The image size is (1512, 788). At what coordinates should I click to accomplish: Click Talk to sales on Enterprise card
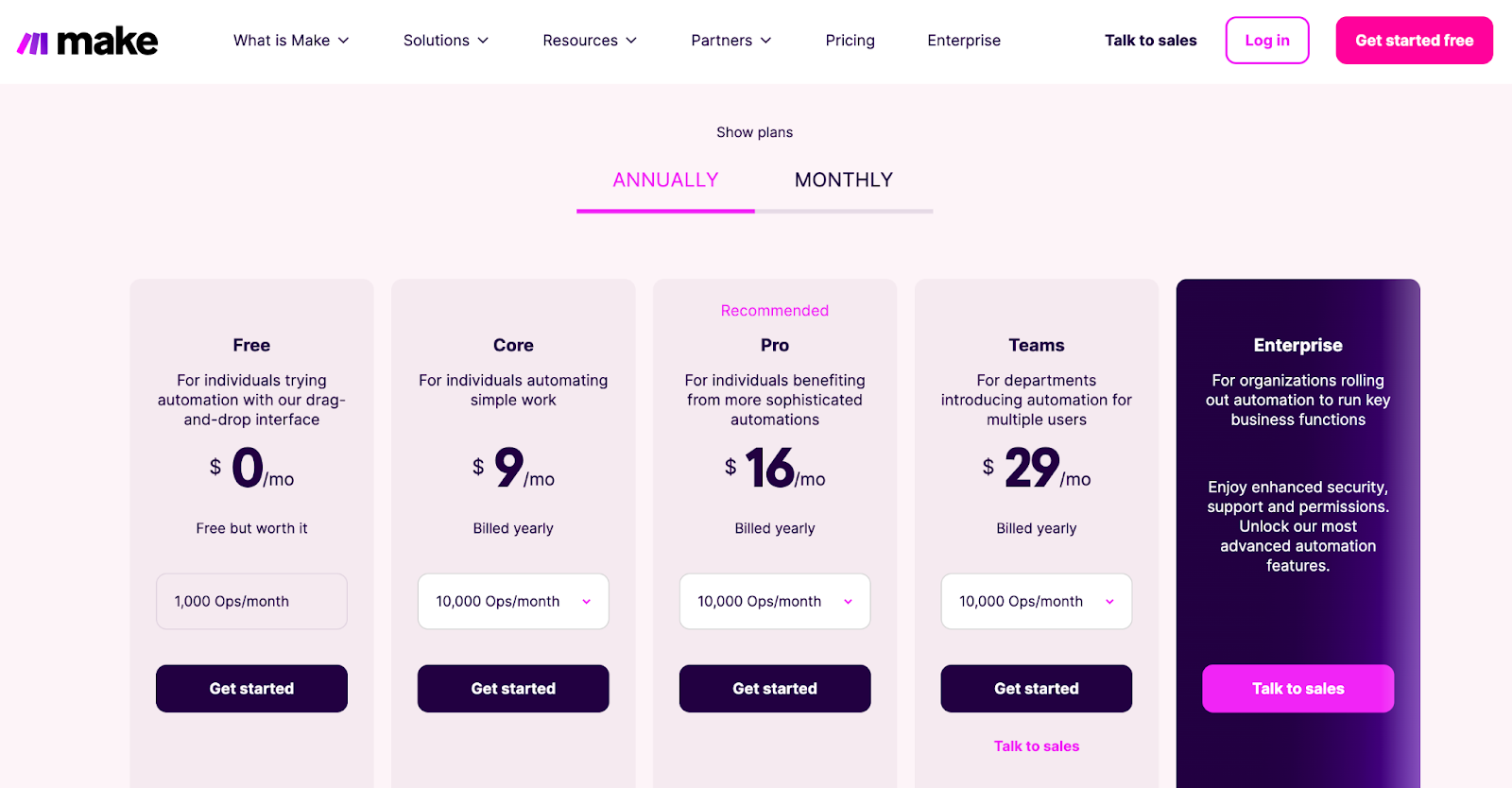[1297, 688]
